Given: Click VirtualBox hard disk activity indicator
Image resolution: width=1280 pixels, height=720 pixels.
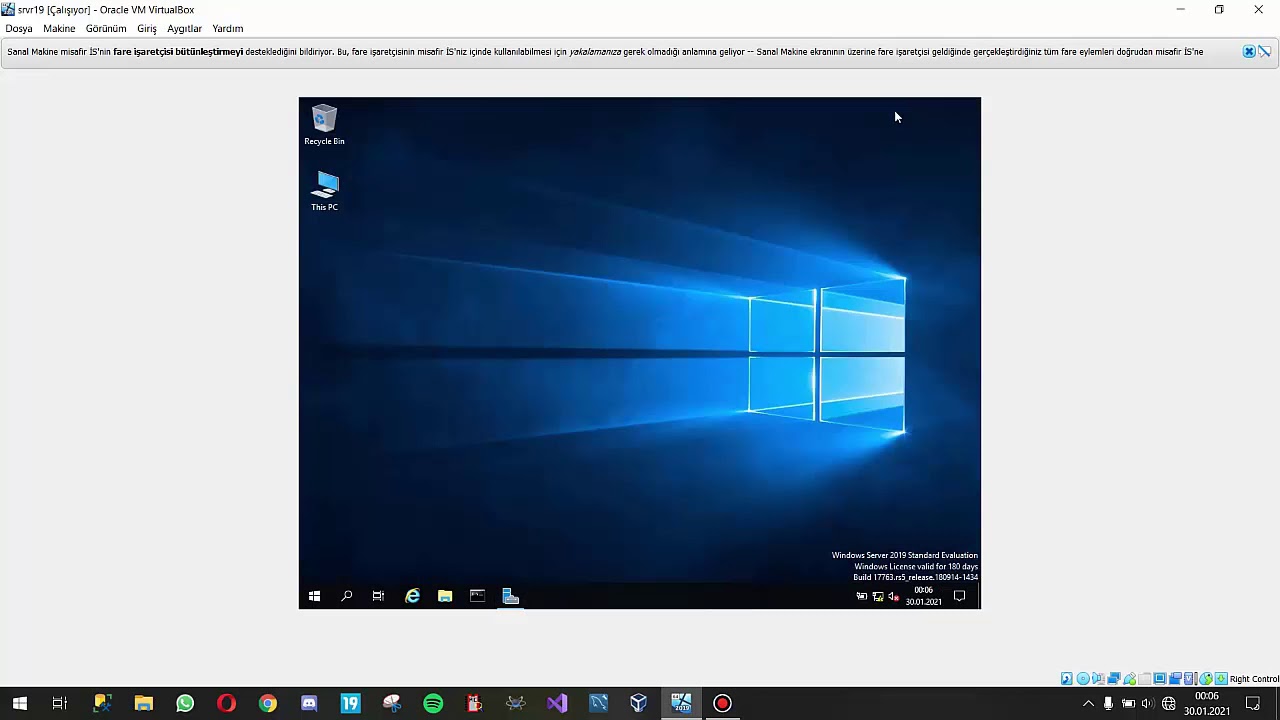Looking at the screenshot, I should click(x=1067, y=679).
